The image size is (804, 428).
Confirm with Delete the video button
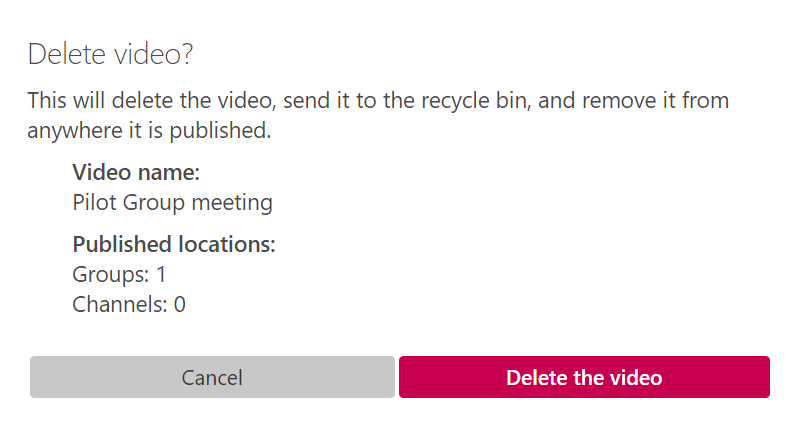click(584, 377)
